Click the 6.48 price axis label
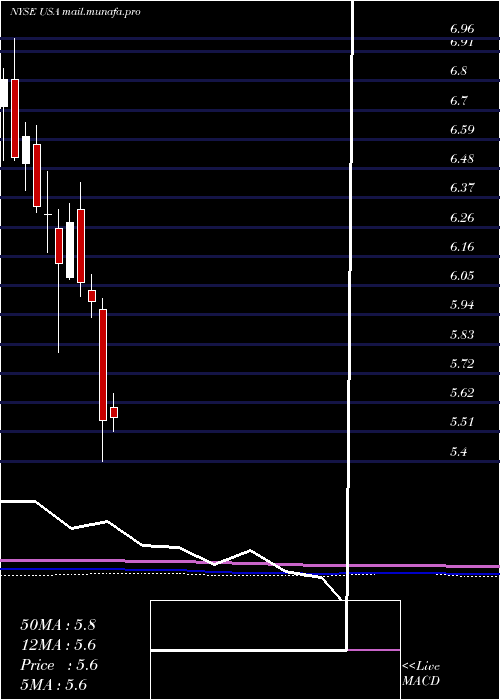Image resolution: width=500 pixels, height=700 pixels. 462,158
